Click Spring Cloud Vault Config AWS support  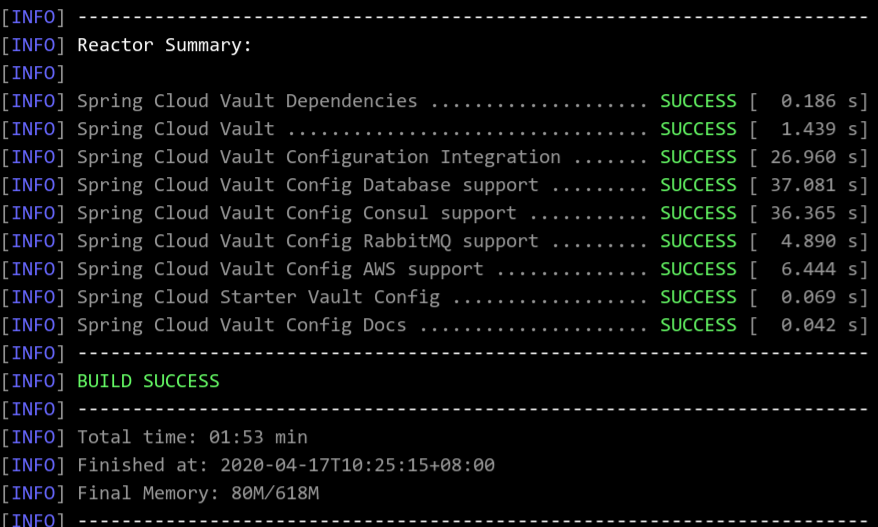[280, 269]
